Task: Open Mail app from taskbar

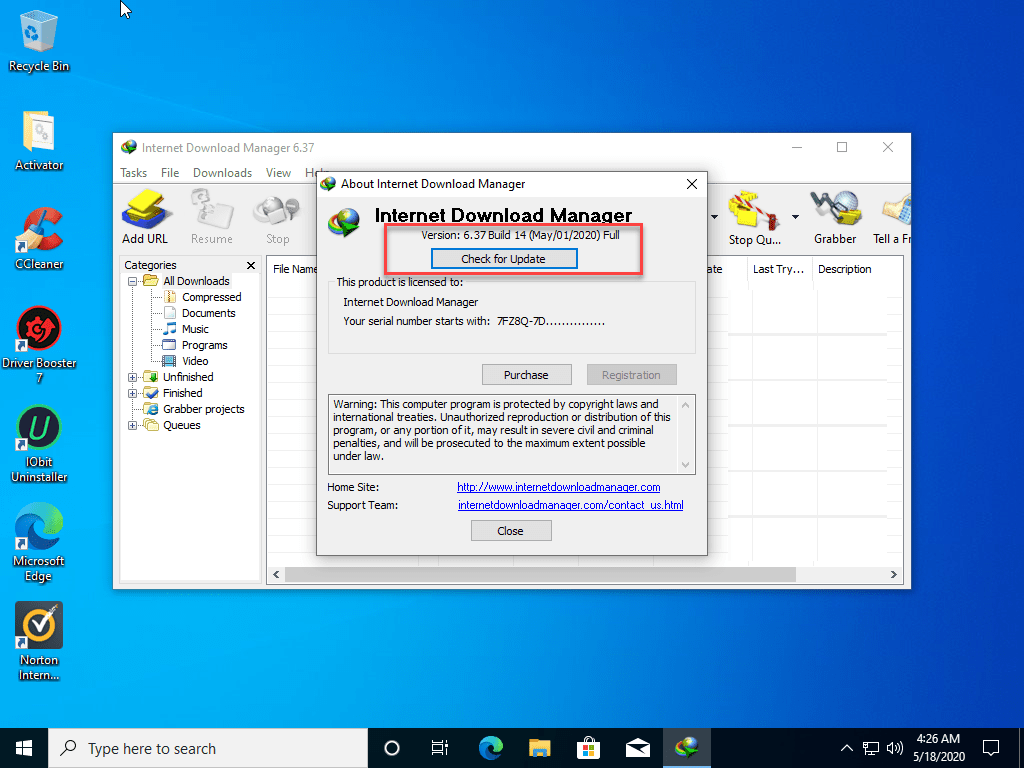Action: pos(637,748)
